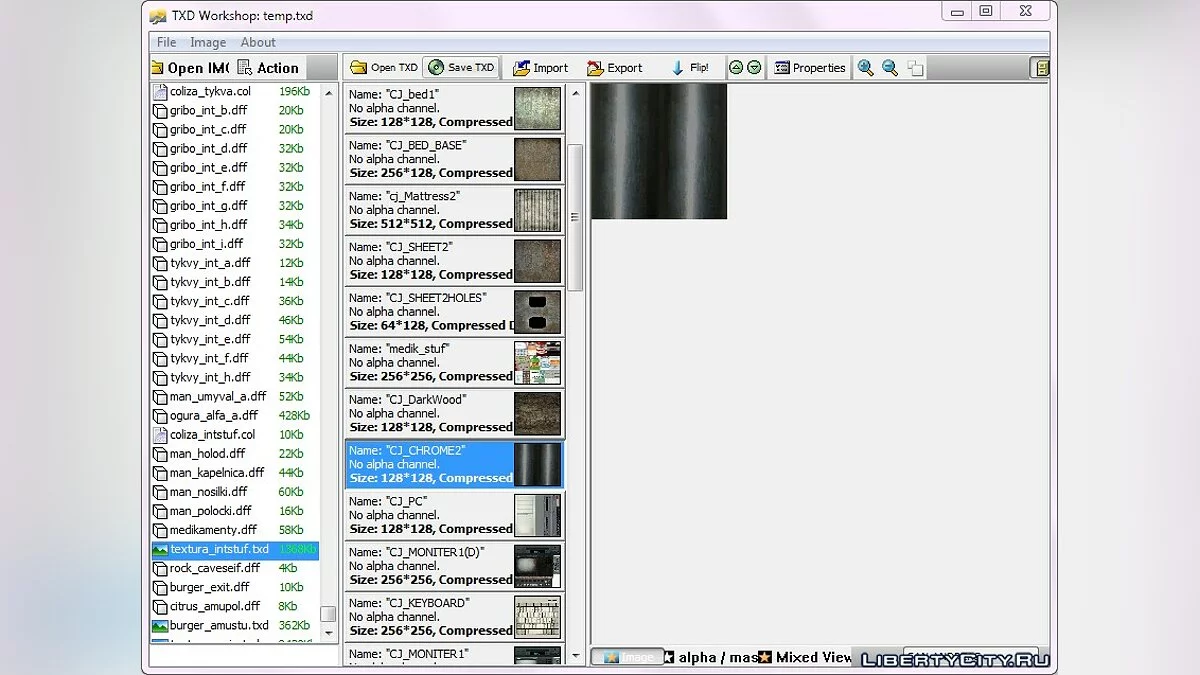The width and height of the screenshot is (1200, 675).
Task: Click the Action button in left panel
Action: 268,68
